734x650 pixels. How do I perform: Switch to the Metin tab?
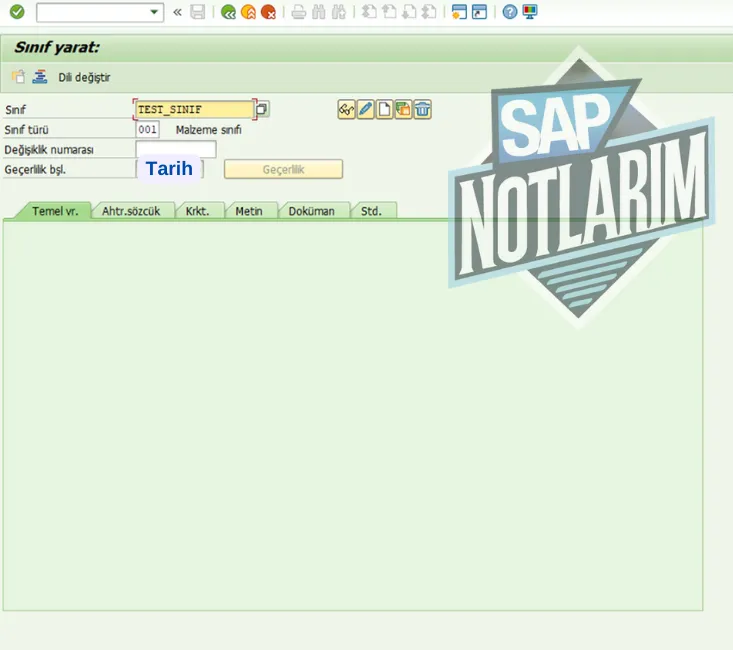coord(249,211)
